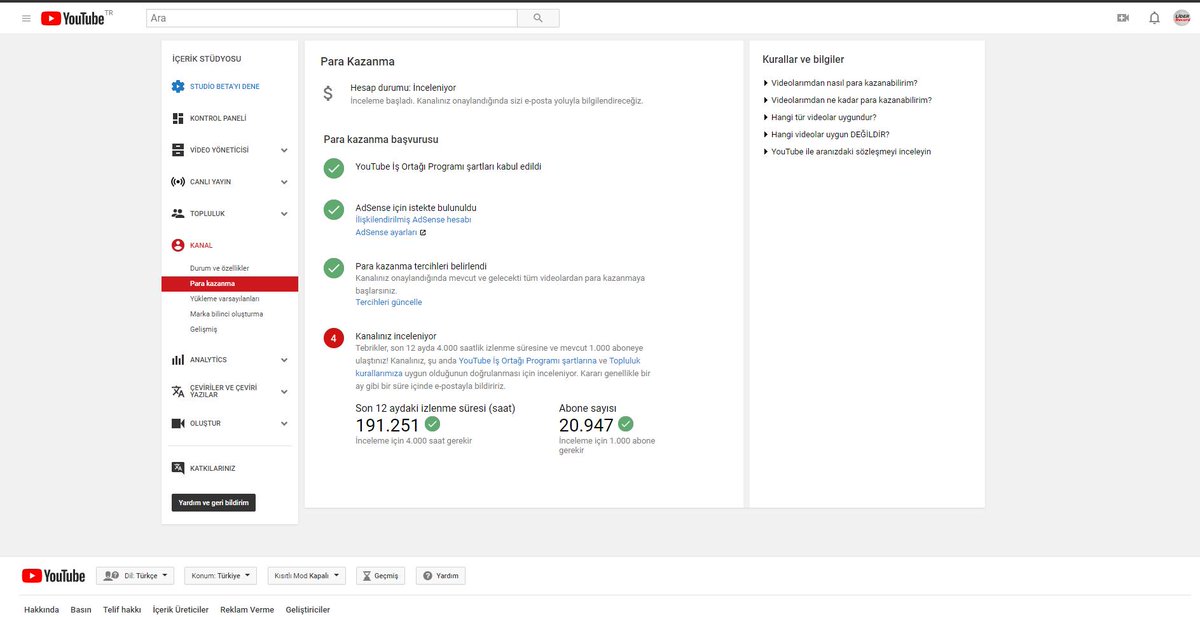Expand the Topluluk section
This screenshot has height=617, width=1200.
click(x=284, y=214)
